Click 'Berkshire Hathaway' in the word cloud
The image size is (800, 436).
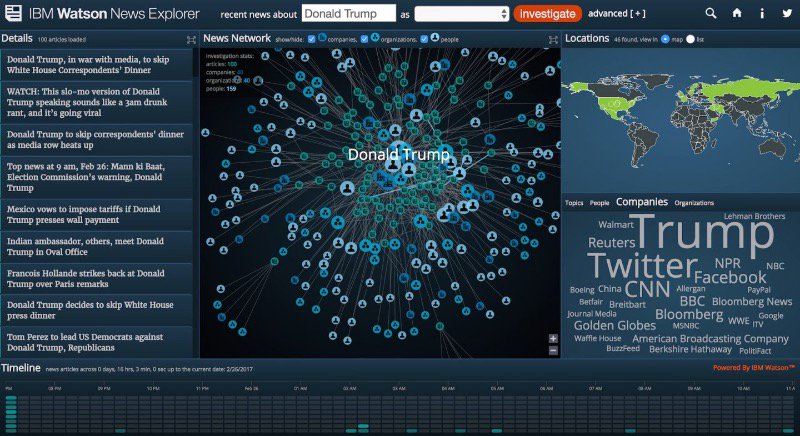coord(690,349)
